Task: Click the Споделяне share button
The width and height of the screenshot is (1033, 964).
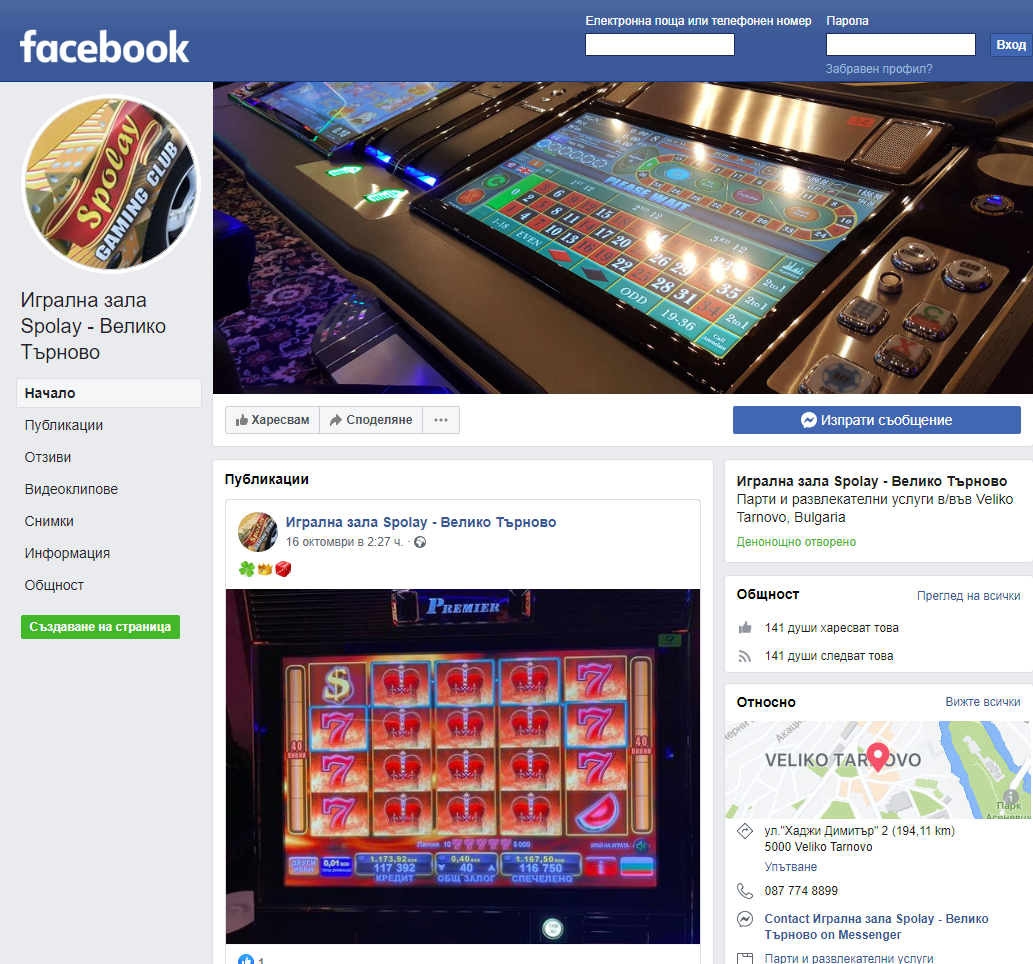Action: coord(371,420)
